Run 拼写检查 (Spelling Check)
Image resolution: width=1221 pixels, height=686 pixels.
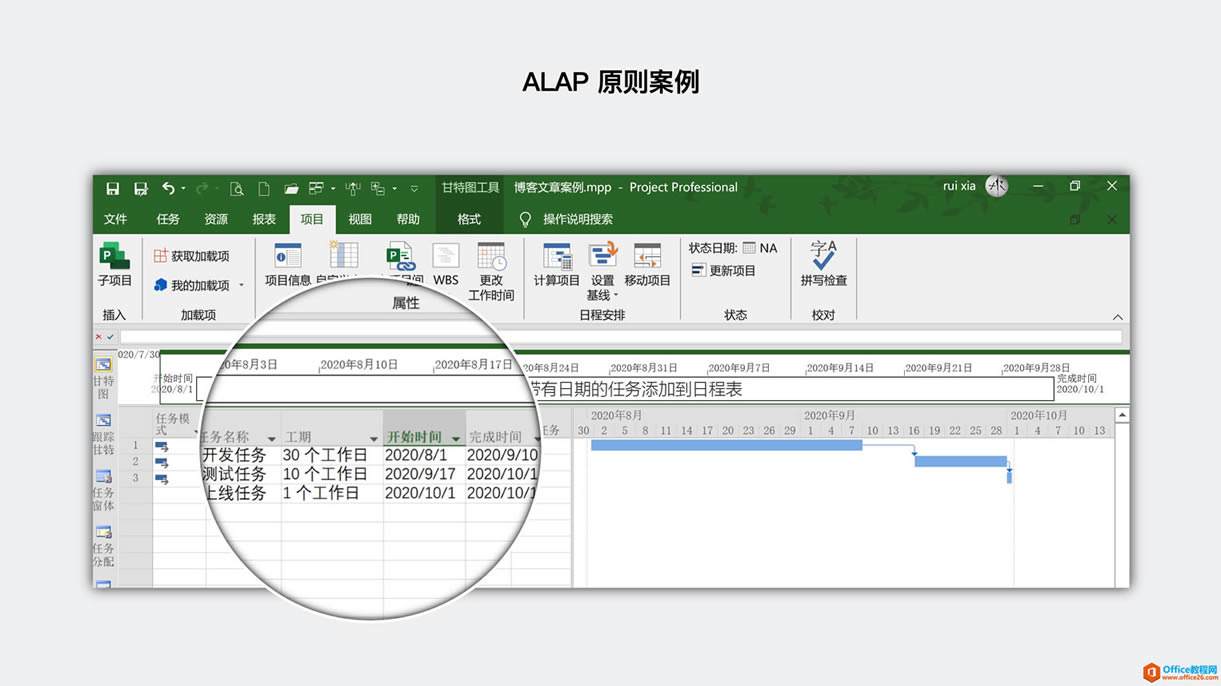point(822,264)
